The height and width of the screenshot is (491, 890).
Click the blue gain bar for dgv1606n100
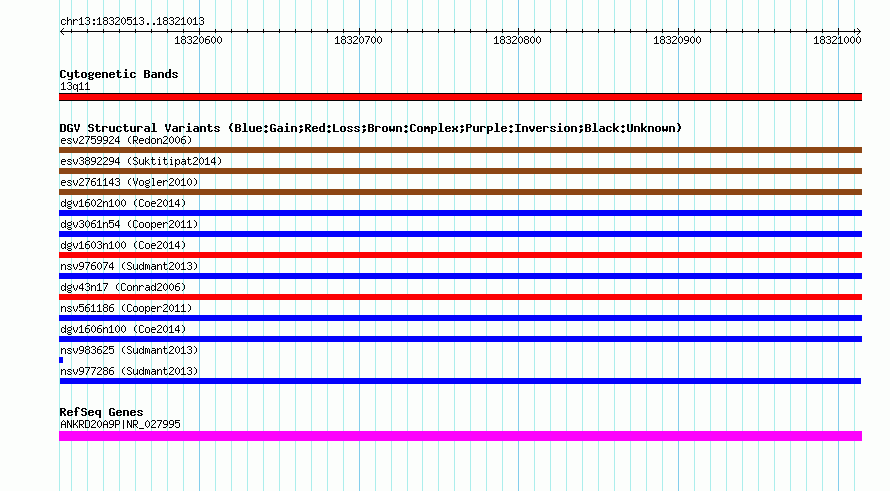[x=460, y=339]
